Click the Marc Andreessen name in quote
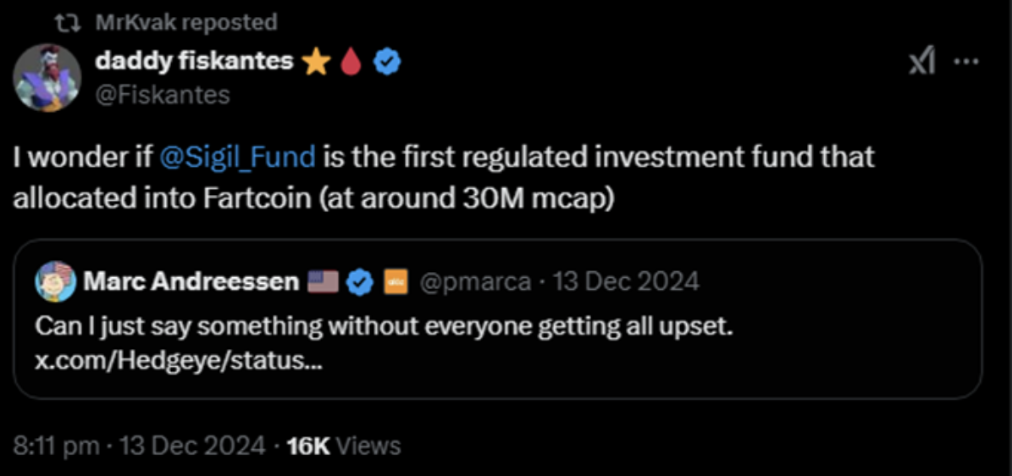This screenshot has width=1012, height=476. point(192,282)
